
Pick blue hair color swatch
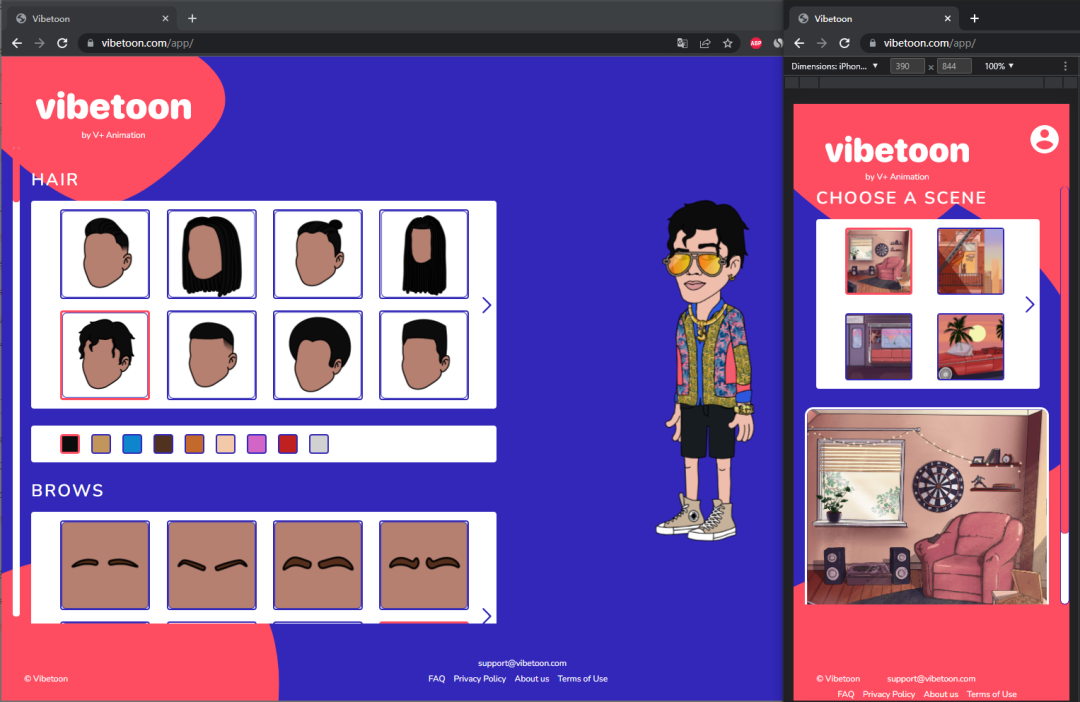132,444
